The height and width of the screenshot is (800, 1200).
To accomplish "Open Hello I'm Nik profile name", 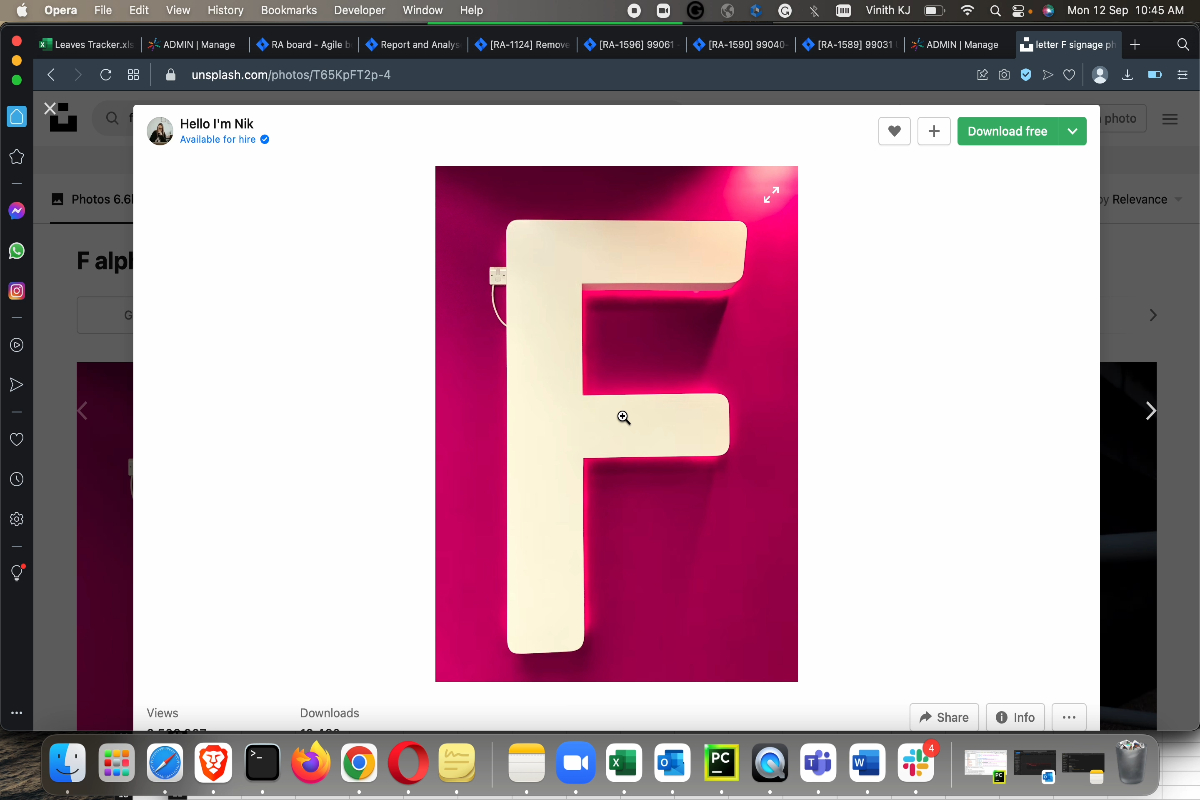I will [217, 124].
